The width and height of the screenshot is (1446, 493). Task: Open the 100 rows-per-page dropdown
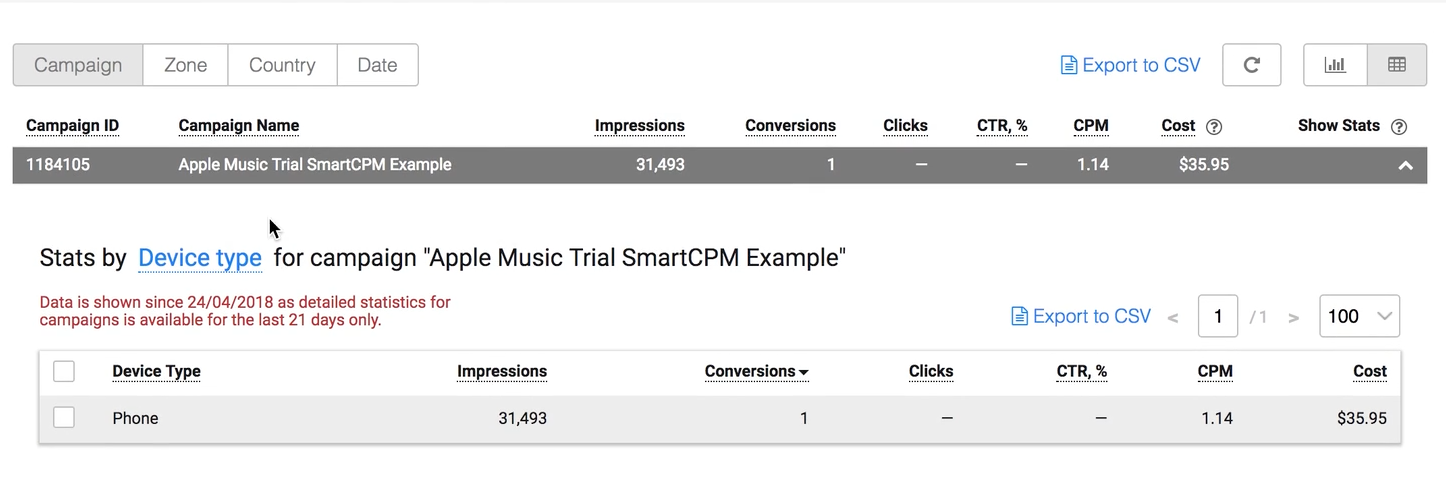click(1359, 316)
